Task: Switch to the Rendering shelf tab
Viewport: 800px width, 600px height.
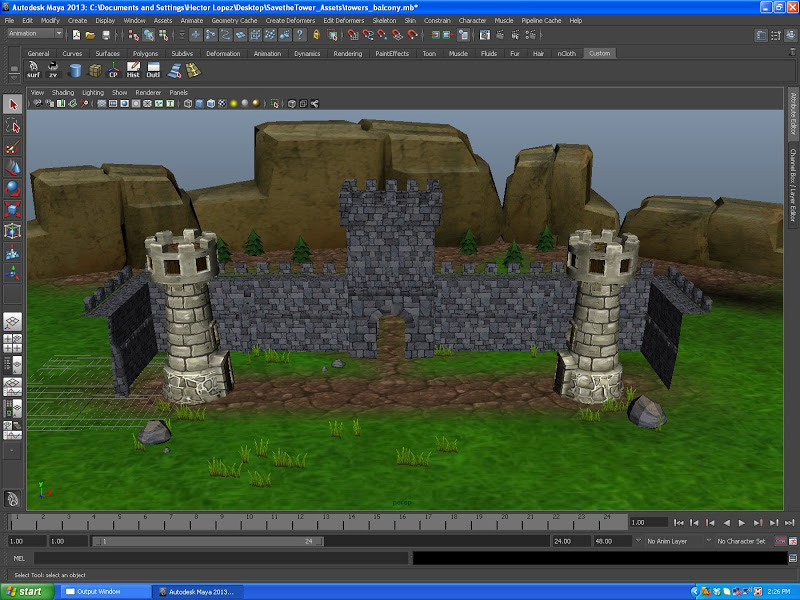Action: tap(347, 53)
